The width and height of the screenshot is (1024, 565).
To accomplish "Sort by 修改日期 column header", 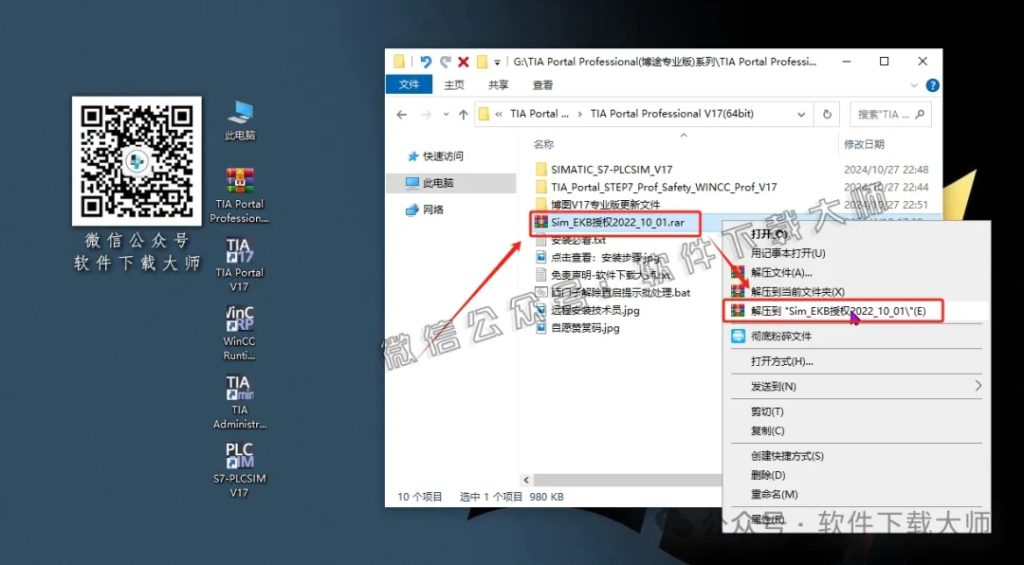I will [x=864, y=144].
